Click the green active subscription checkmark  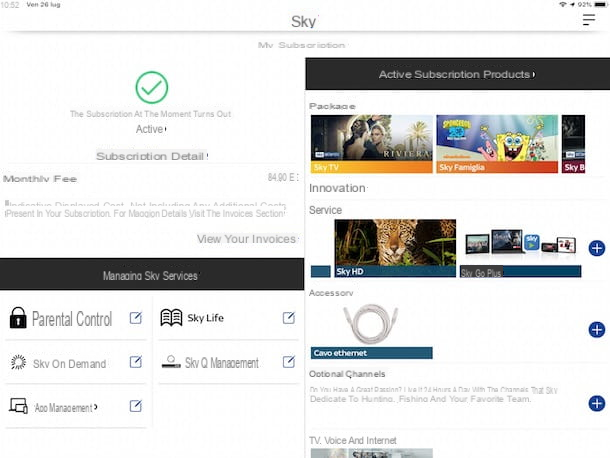pos(152,87)
